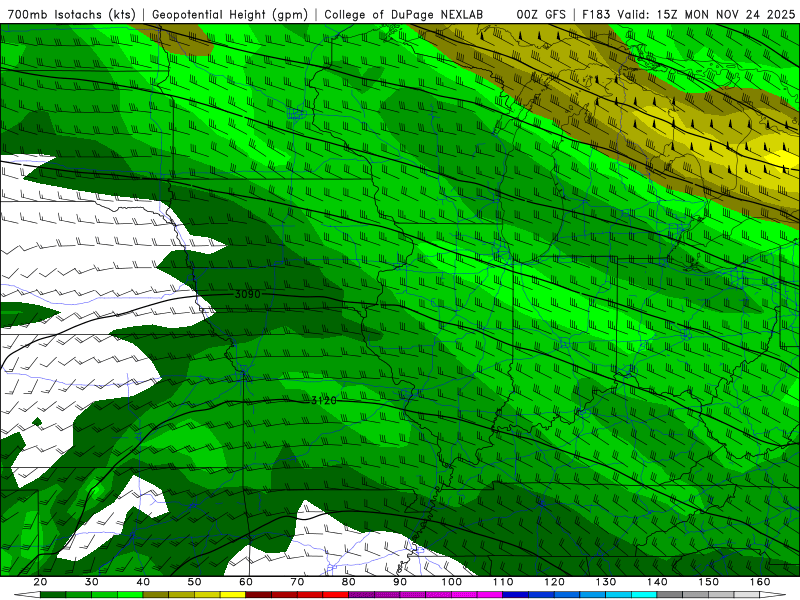800x600 pixels.
Task: Select the bright yellow swatch before 60
Action: point(233,595)
